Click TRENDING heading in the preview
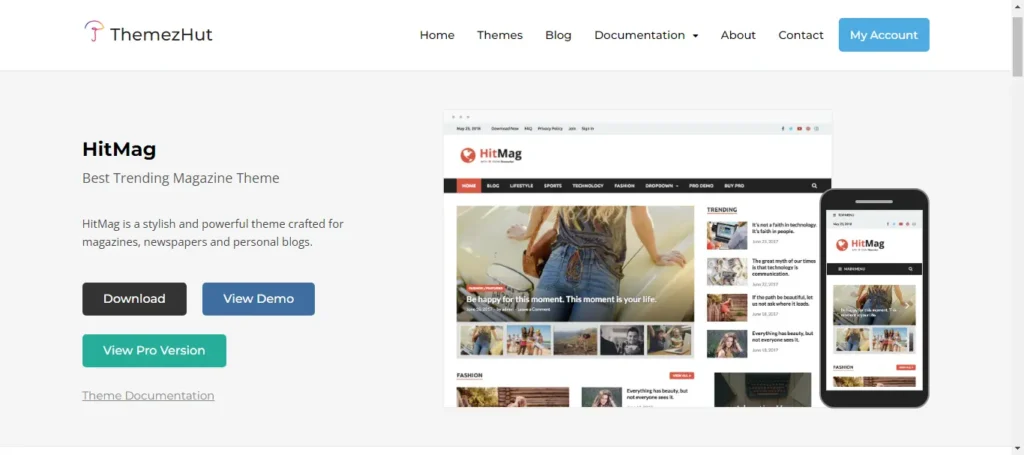 722,210
